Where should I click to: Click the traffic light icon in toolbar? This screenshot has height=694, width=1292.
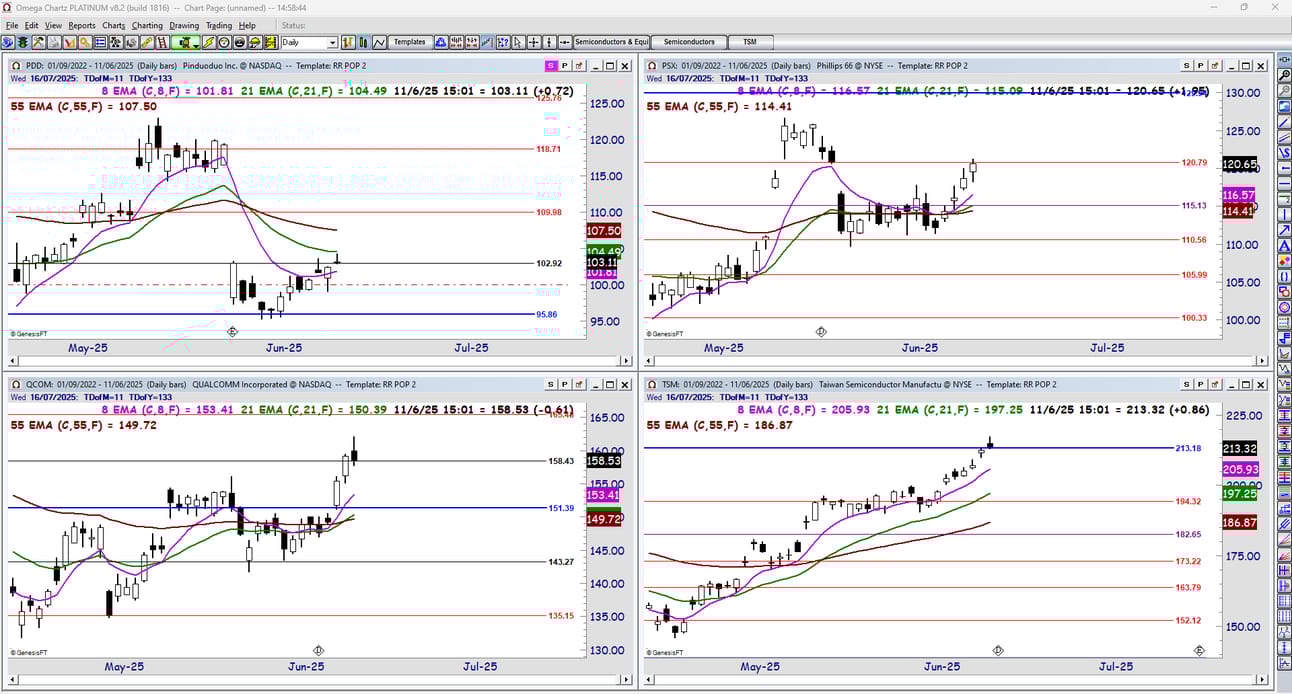click(x=22, y=43)
